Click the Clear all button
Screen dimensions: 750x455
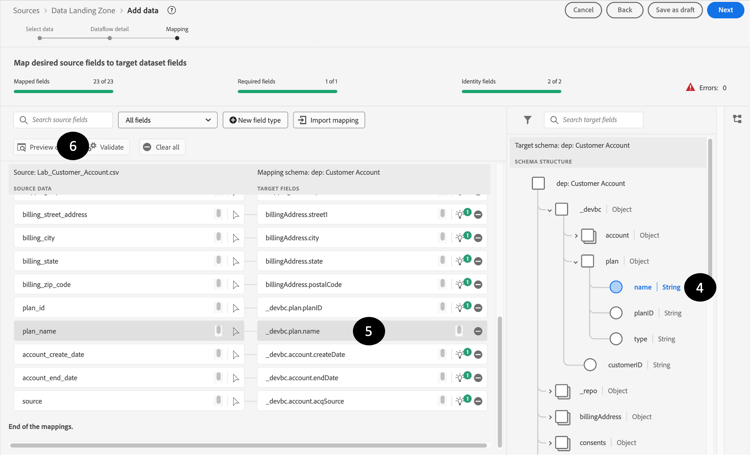click(x=163, y=147)
